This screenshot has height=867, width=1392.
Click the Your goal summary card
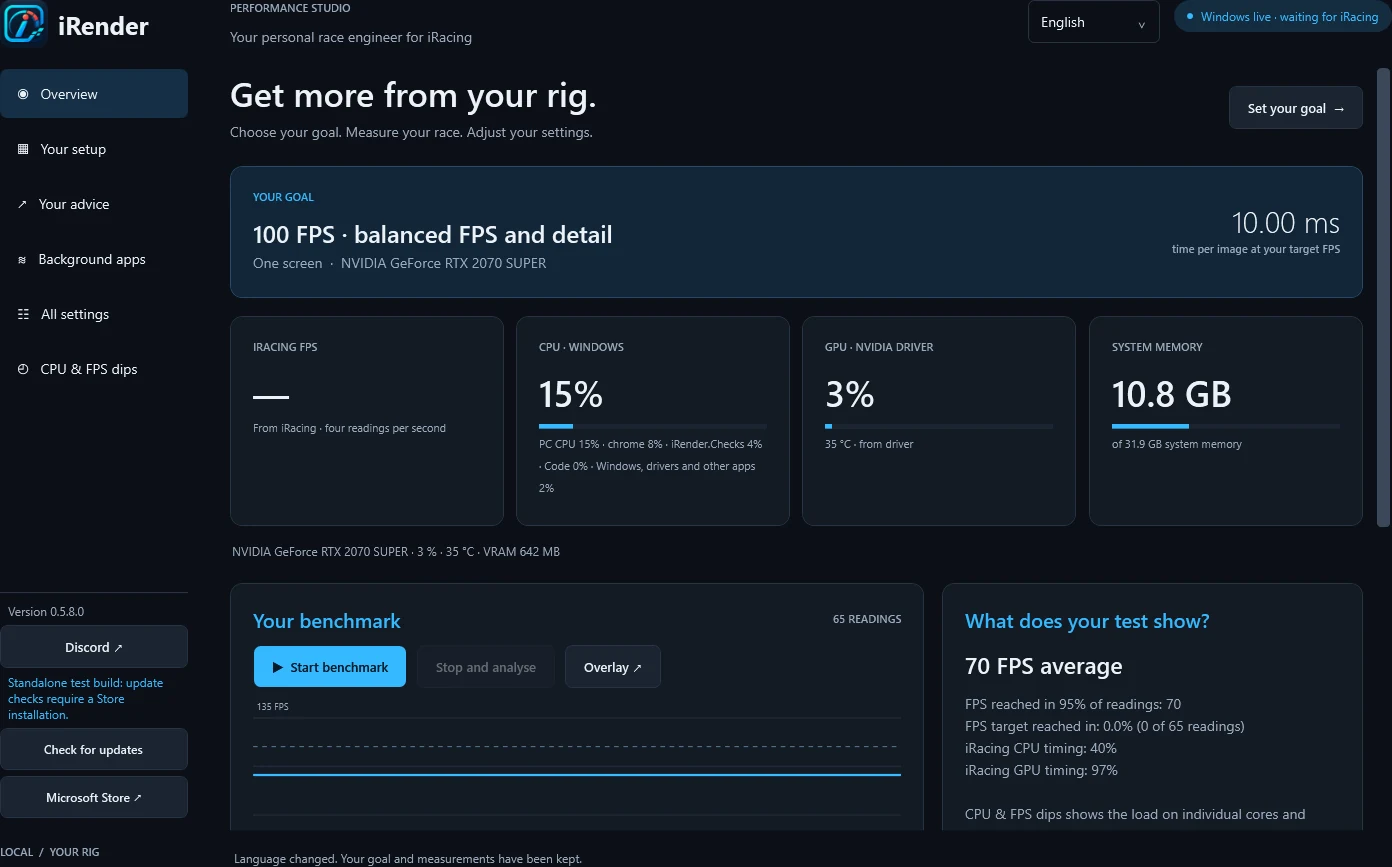[796, 232]
